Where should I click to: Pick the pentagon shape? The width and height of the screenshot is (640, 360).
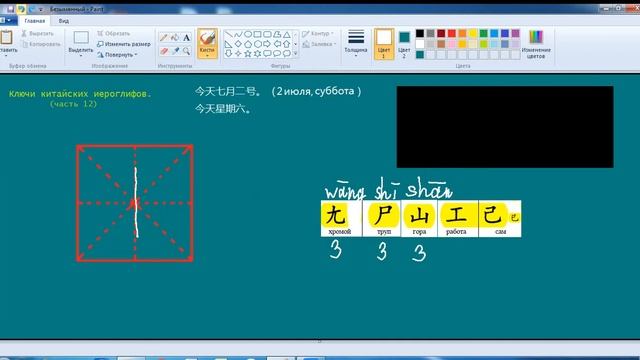point(248,44)
